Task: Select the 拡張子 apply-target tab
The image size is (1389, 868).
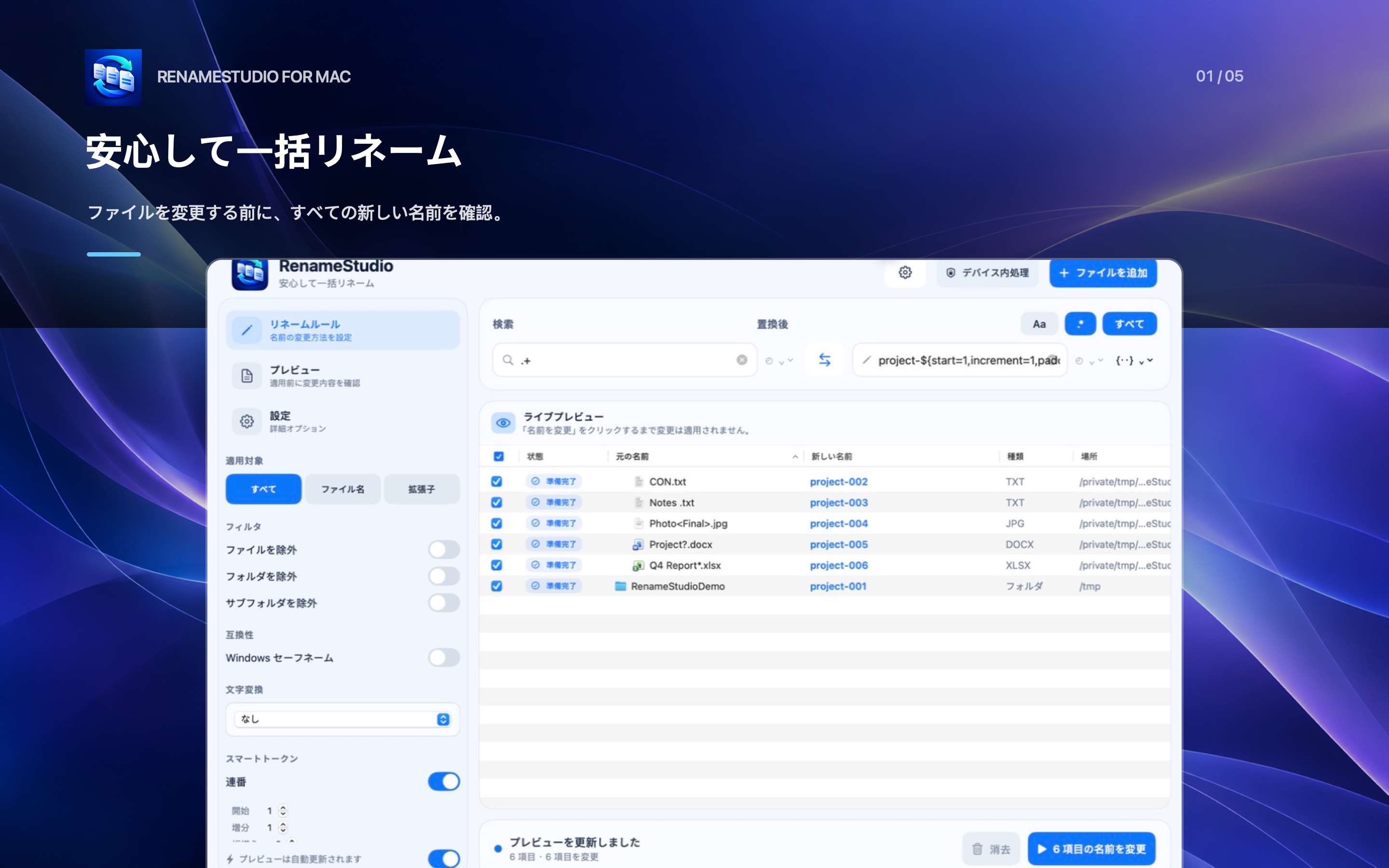Action: pos(422,489)
